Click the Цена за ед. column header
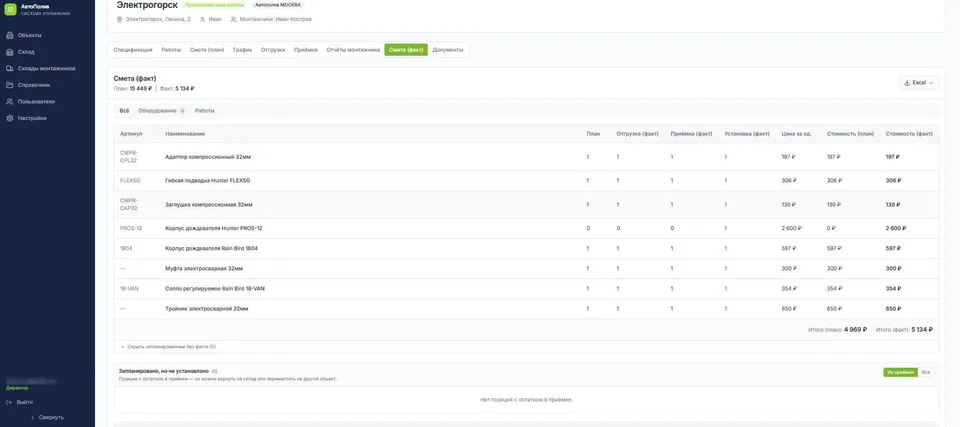Viewport: 960px width, 427px height. (x=797, y=134)
